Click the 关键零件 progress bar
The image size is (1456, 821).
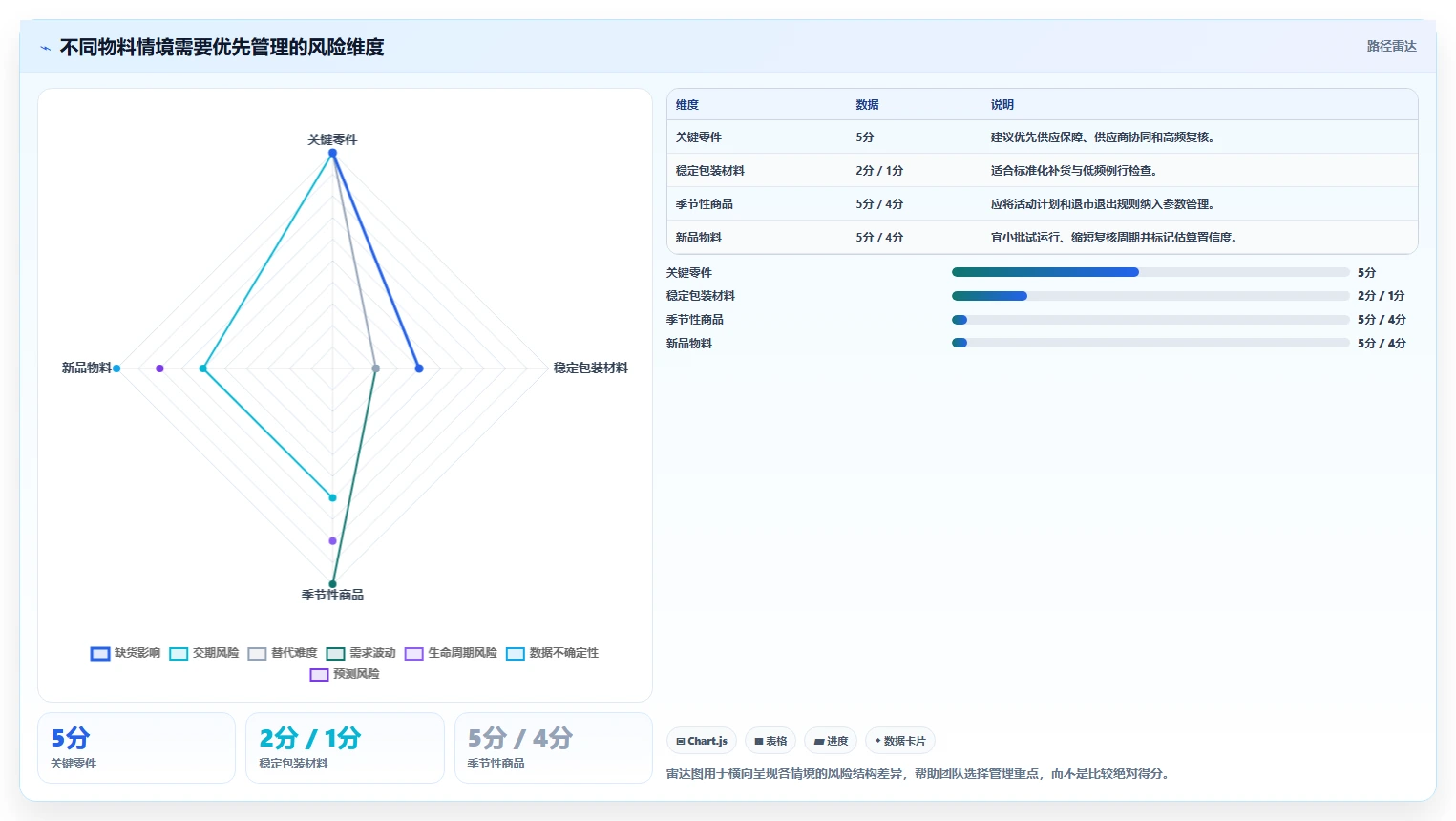pyautogui.click(x=1150, y=272)
